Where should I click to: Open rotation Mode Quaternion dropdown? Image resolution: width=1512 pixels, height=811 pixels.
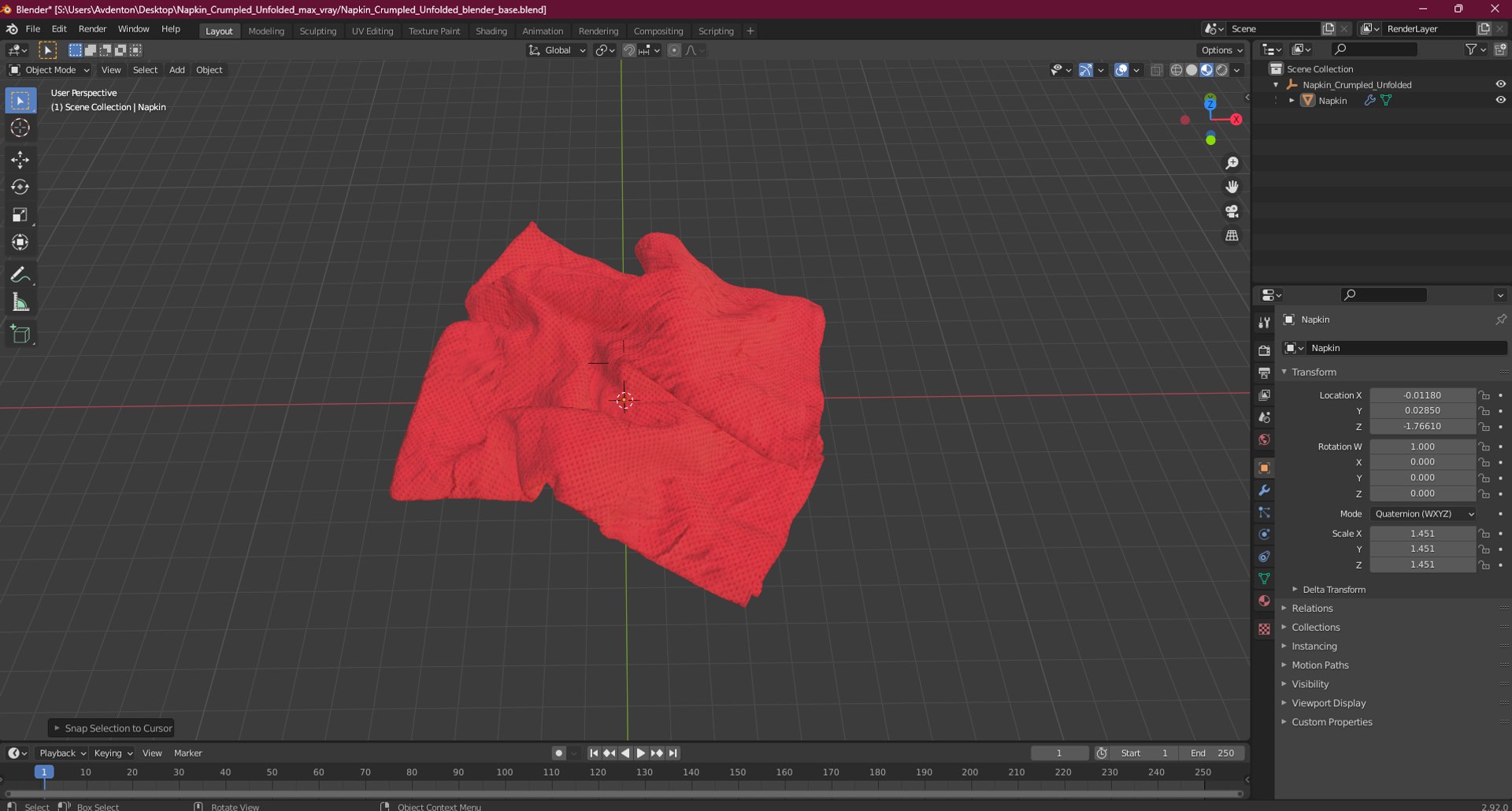[1423, 514]
